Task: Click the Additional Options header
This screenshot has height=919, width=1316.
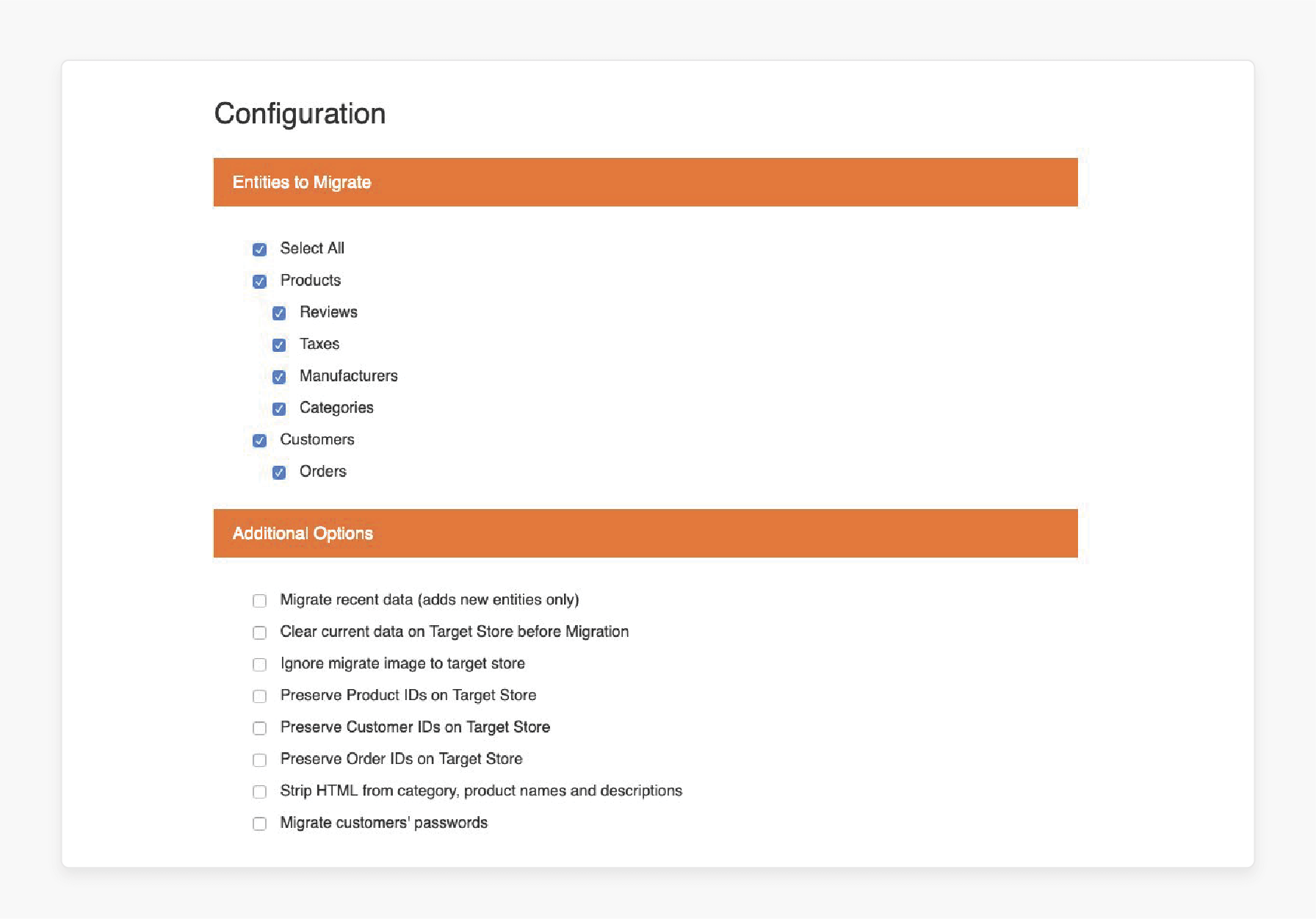Action: coord(646,533)
